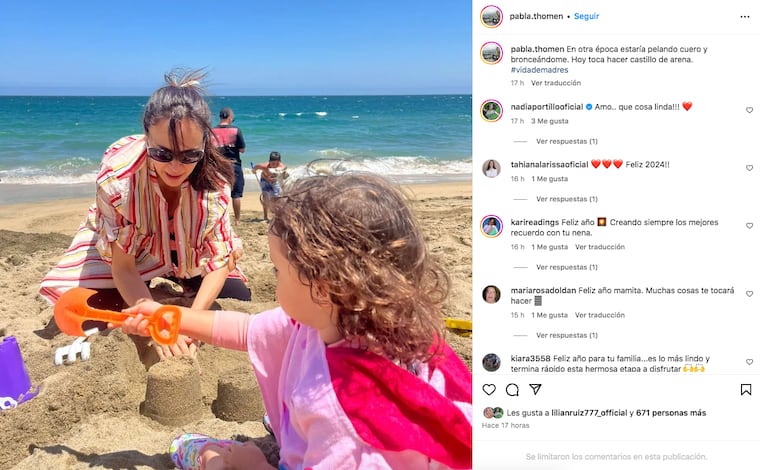Open pabla.thomen profile picture in header
760x470 pixels.
(491, 16)
